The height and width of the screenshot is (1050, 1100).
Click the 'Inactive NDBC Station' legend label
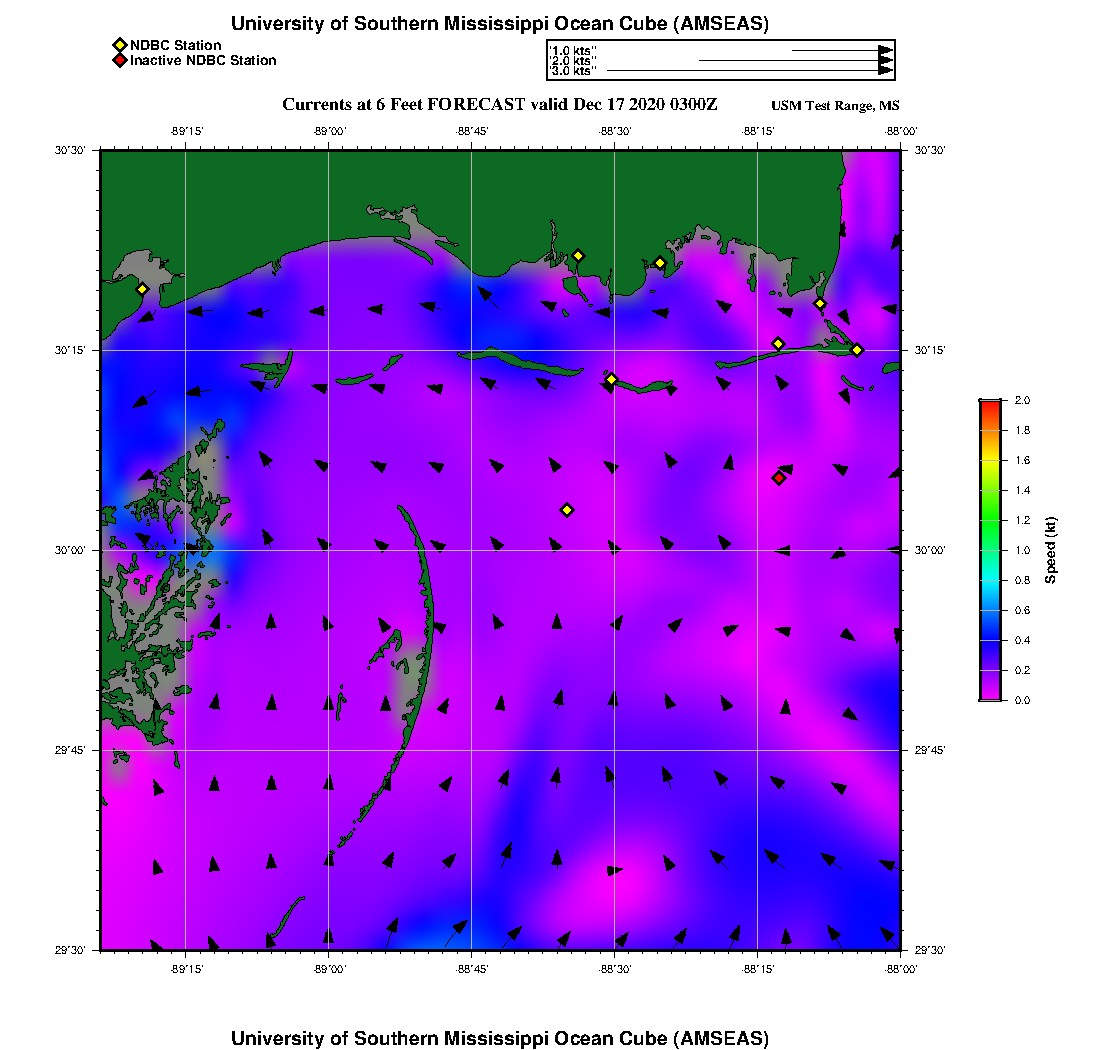point(203,61)
